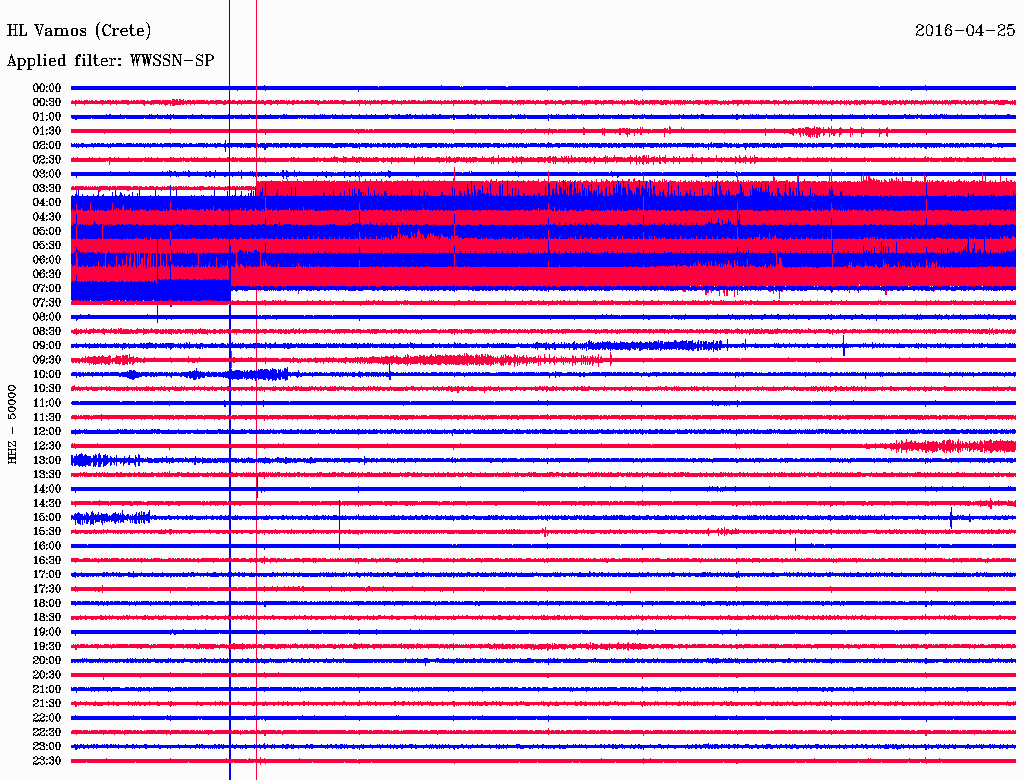Select the 13:30 time label

(x=46, y=474)
